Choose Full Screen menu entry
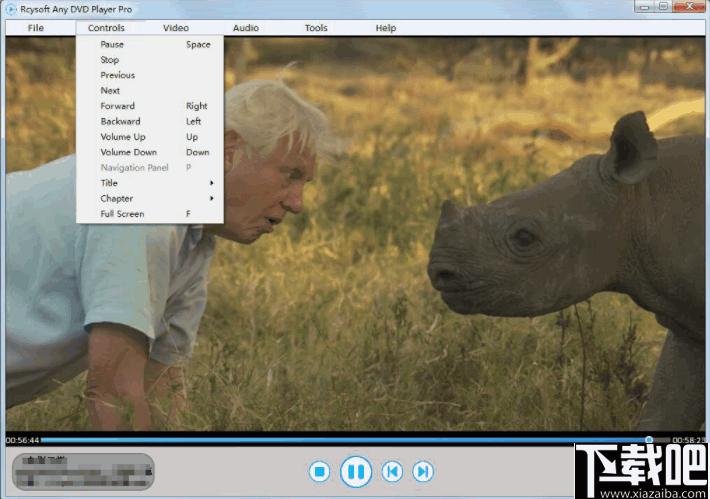Screen dimensions: 710x499 click(x=150, y=214)
